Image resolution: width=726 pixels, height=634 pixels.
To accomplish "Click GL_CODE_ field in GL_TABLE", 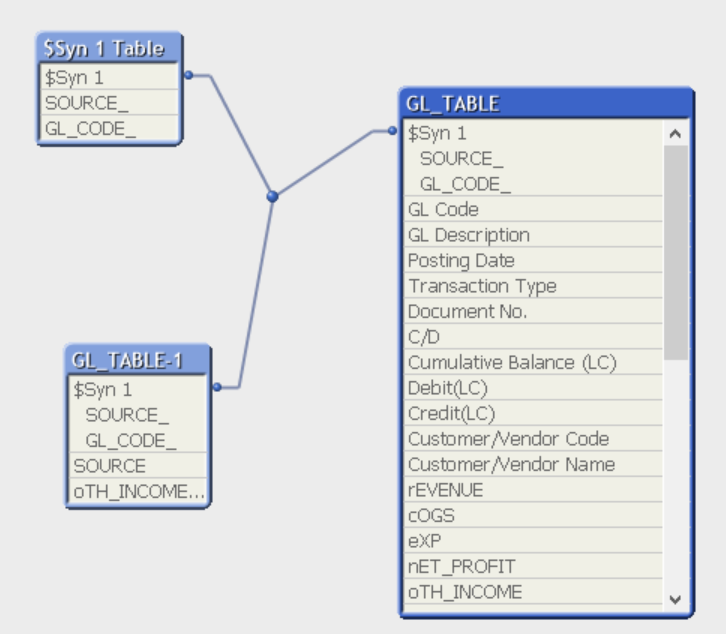I will (533, 184).
